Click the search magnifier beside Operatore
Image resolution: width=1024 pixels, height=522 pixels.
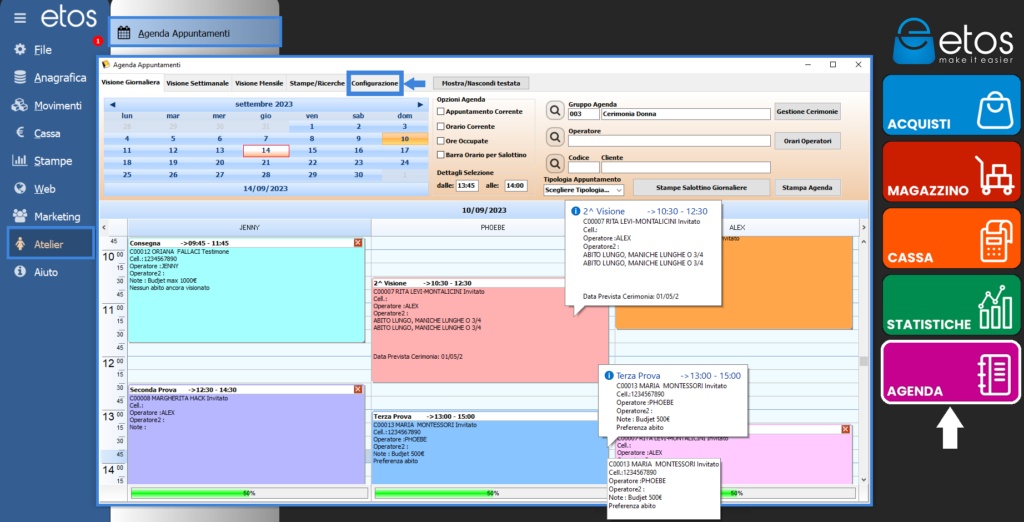click(554, 138)
